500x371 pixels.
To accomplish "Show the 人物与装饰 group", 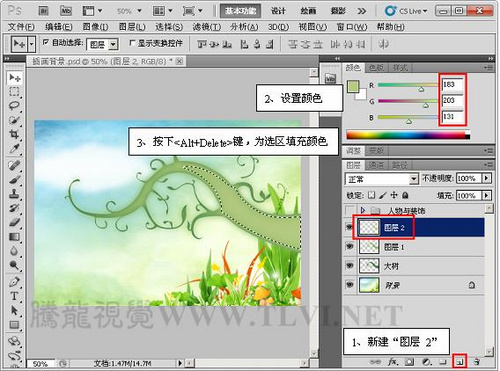I will click(x=349, y=210).
